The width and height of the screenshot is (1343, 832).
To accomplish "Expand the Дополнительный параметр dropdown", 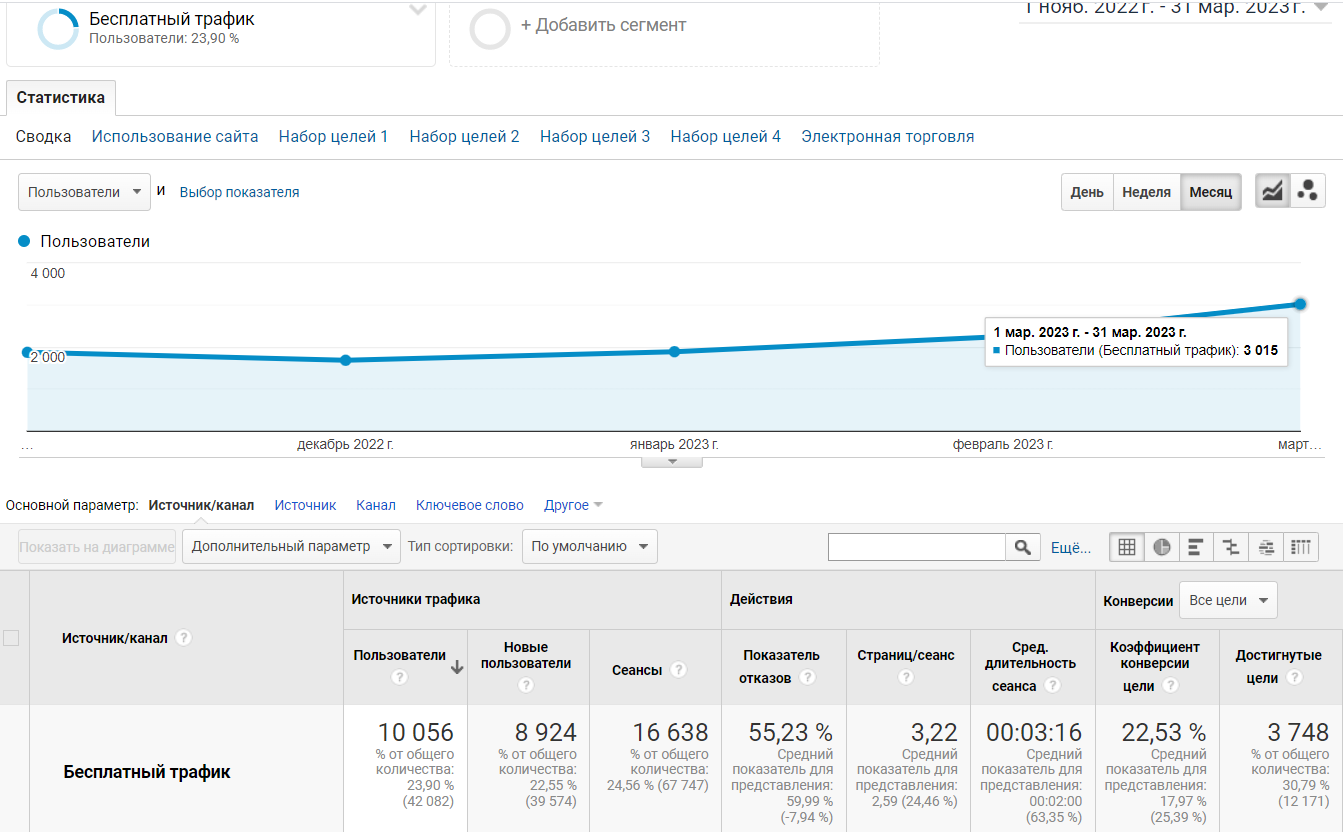I will [291, 547].
